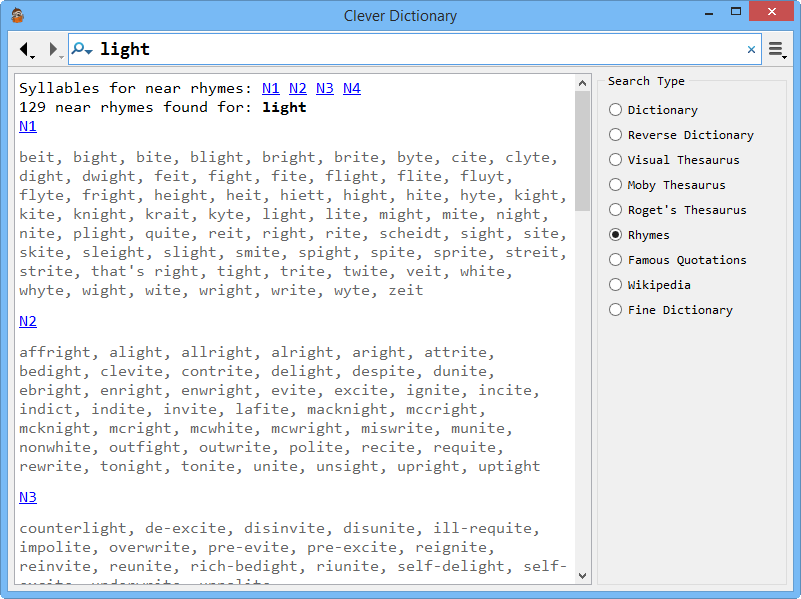Click the word "overwrite" in N3 rhymes
801x599 pixels.
(x=149, y=547)
